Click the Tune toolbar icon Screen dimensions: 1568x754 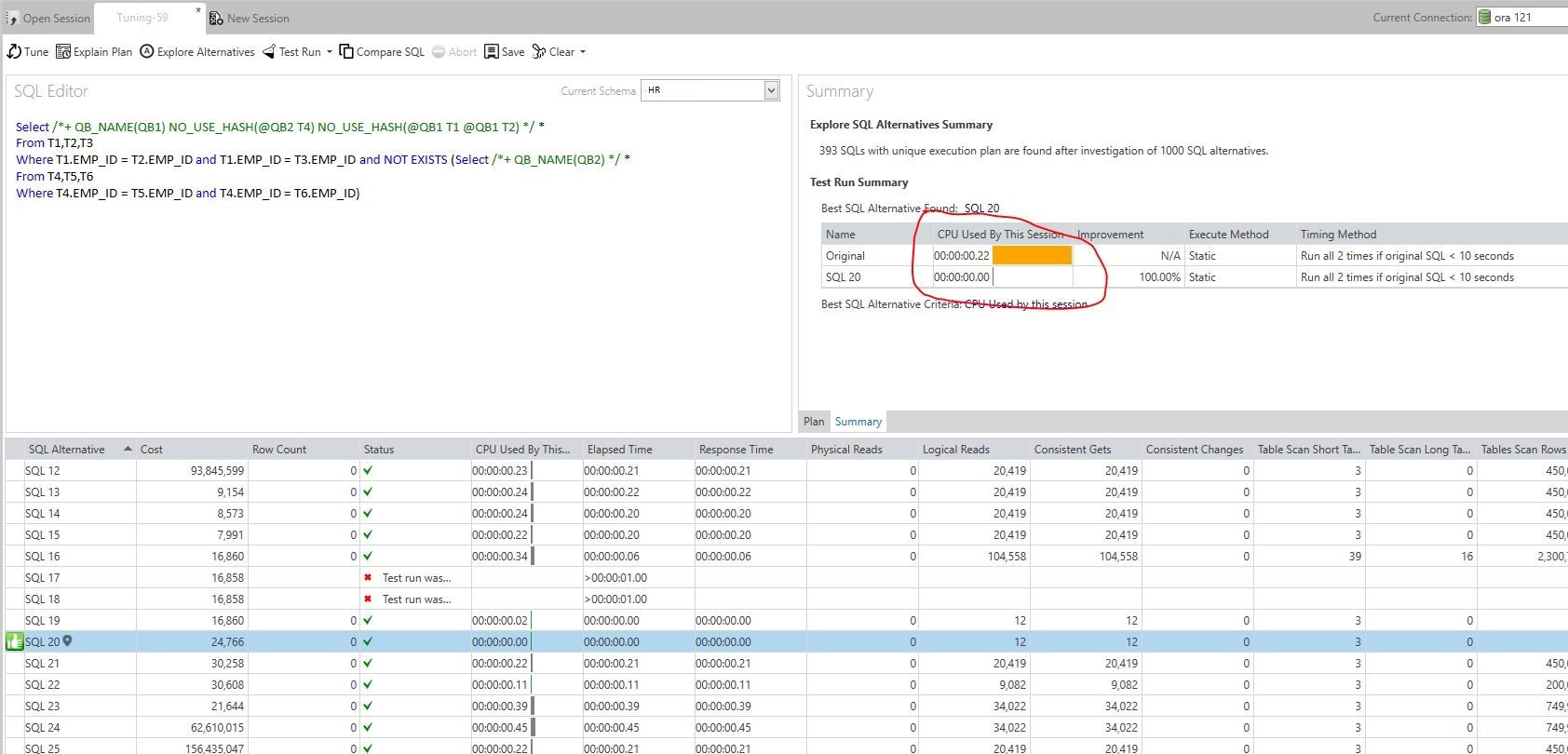point(14,52)
